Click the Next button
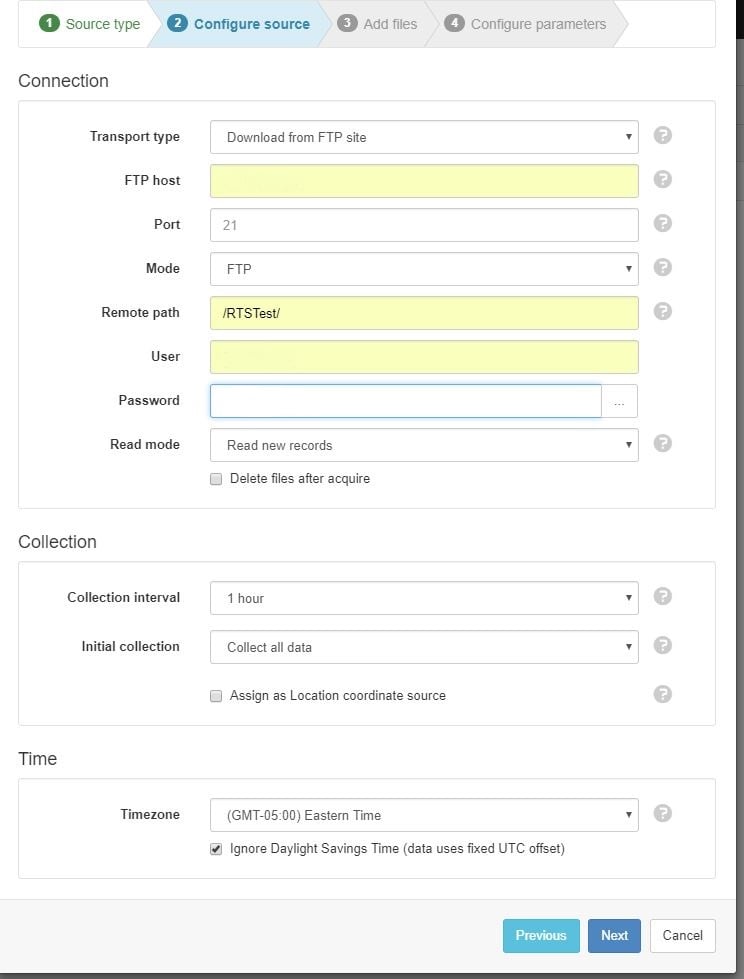 tap(614, 935)
